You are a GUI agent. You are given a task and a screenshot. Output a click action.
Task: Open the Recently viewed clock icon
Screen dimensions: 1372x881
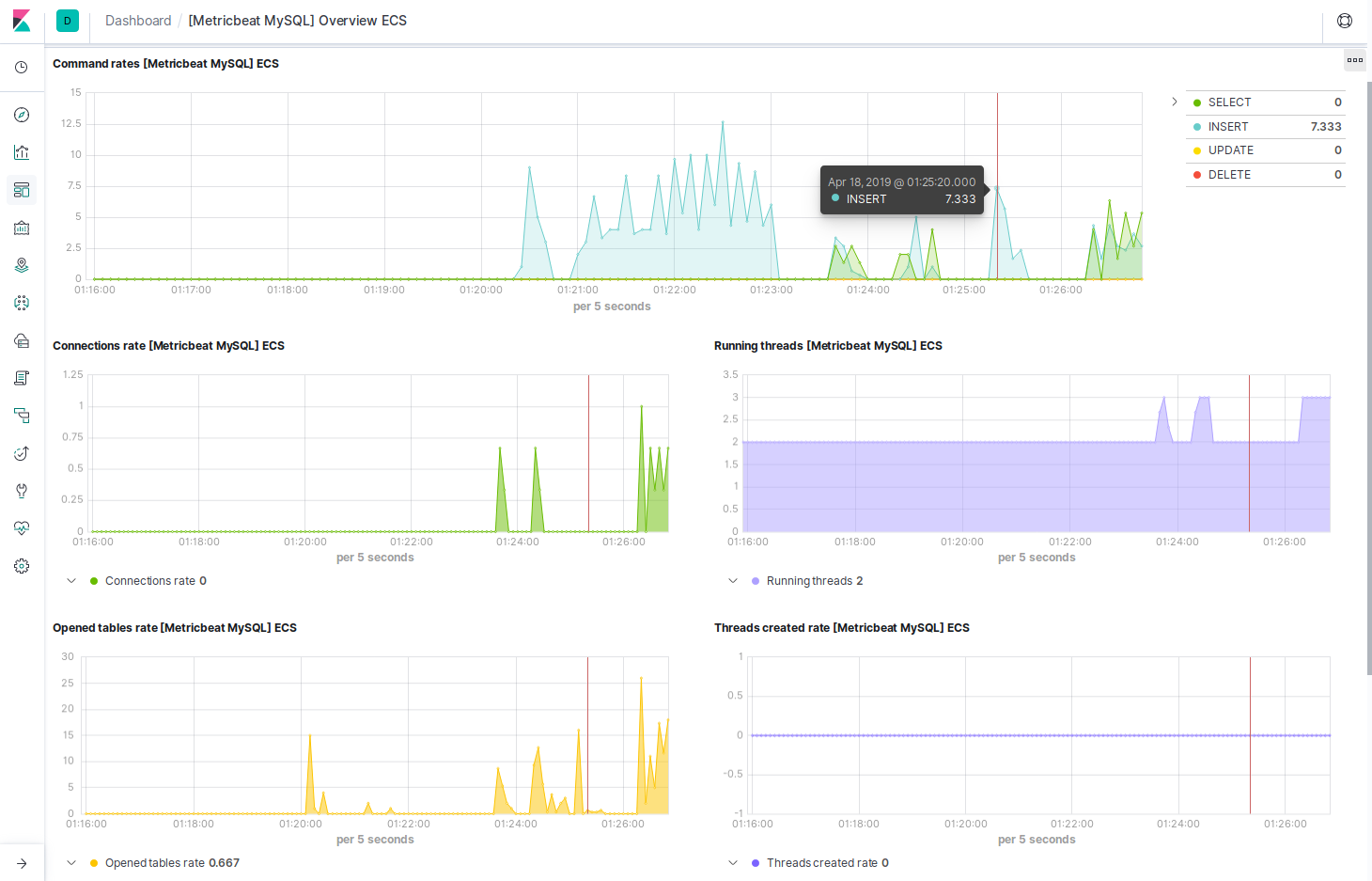tap(22, 68)
